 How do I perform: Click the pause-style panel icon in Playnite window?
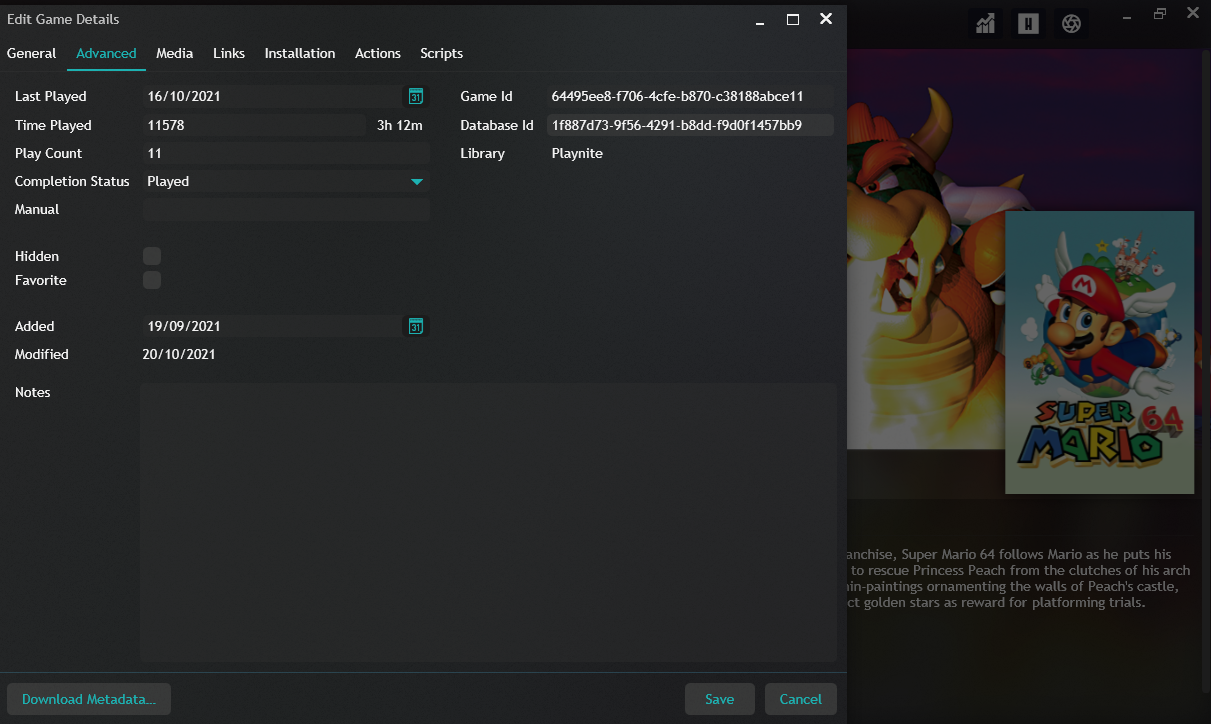click(1028, 23)
